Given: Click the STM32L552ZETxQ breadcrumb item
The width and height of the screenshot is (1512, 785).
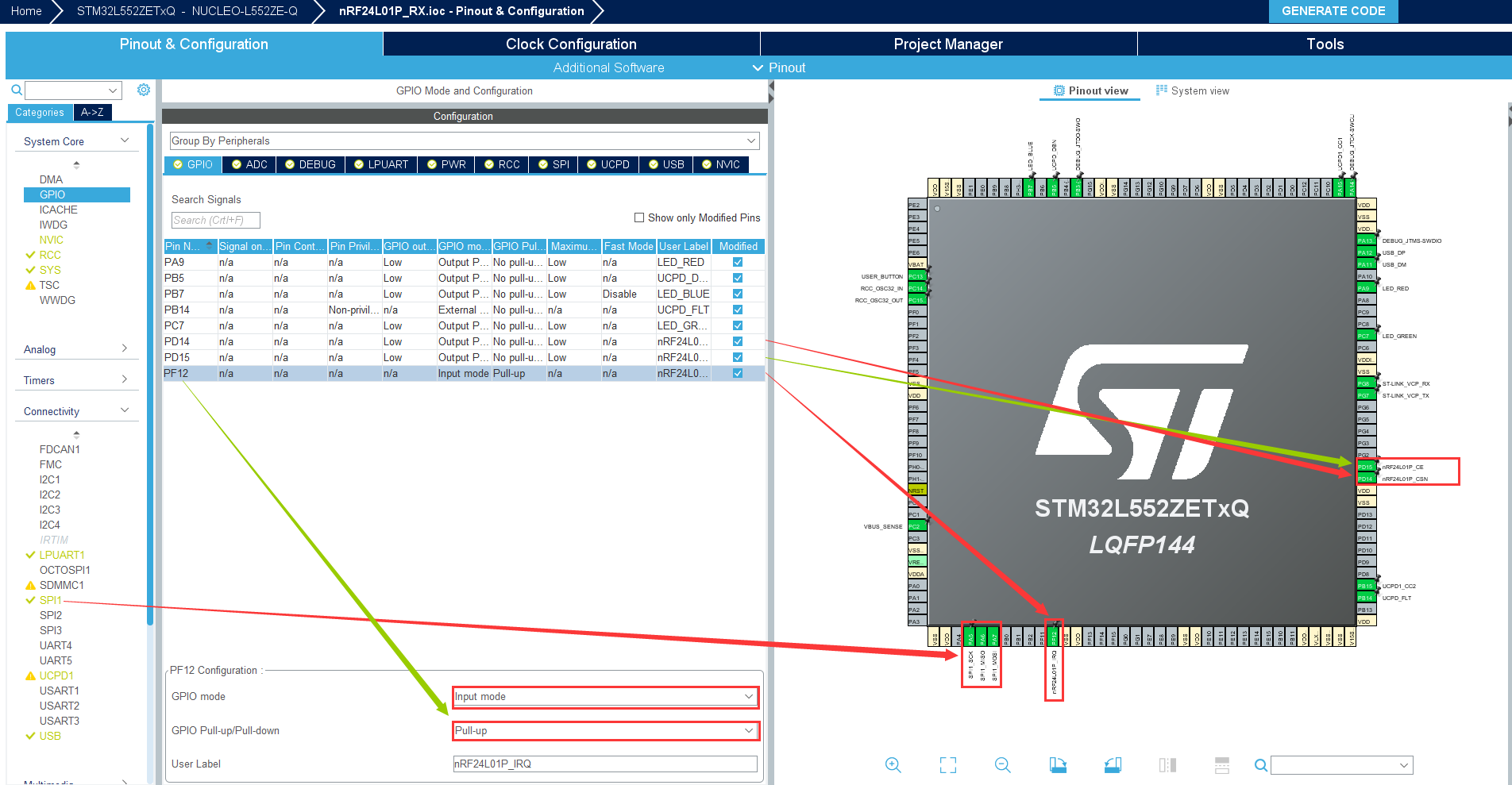Looking at the screenshot, I should (x=187, y=11).
